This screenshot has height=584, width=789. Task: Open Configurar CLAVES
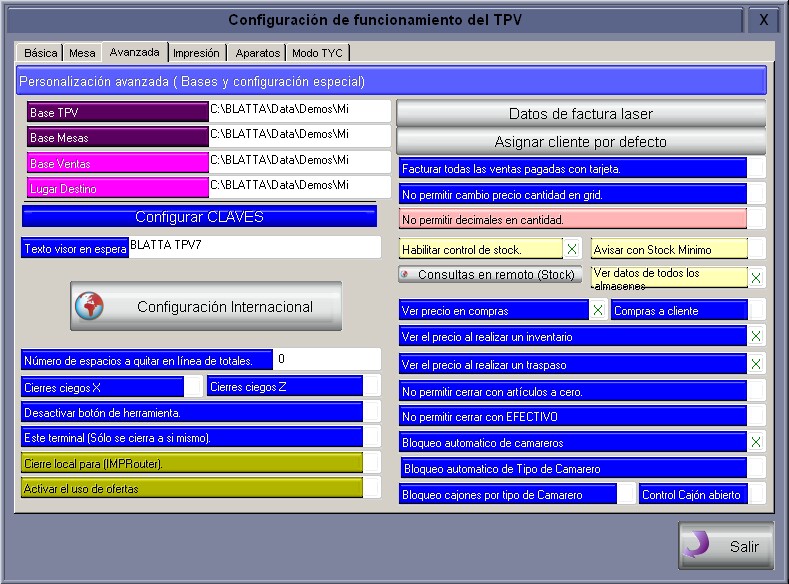[x=200, y=217]
